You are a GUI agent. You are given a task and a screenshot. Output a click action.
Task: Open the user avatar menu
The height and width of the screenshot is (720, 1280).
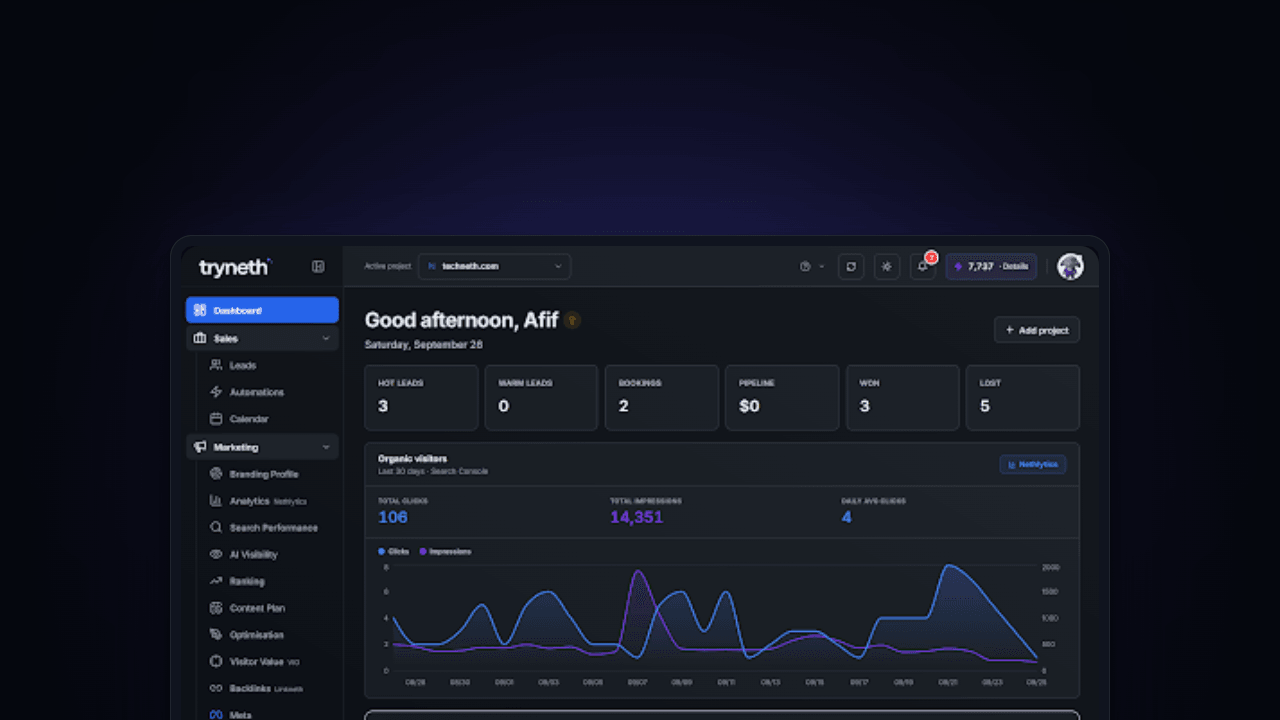1070,266
